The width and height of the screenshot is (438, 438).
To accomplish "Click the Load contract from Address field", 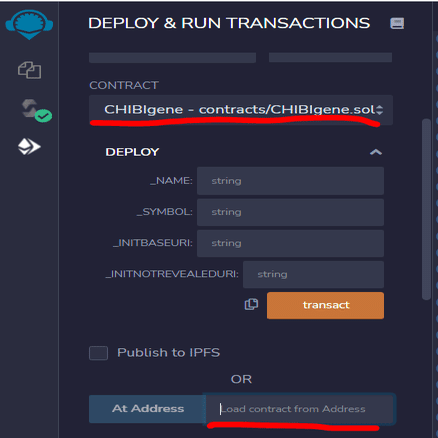I will pyautogui.click(x=300, y=409).
